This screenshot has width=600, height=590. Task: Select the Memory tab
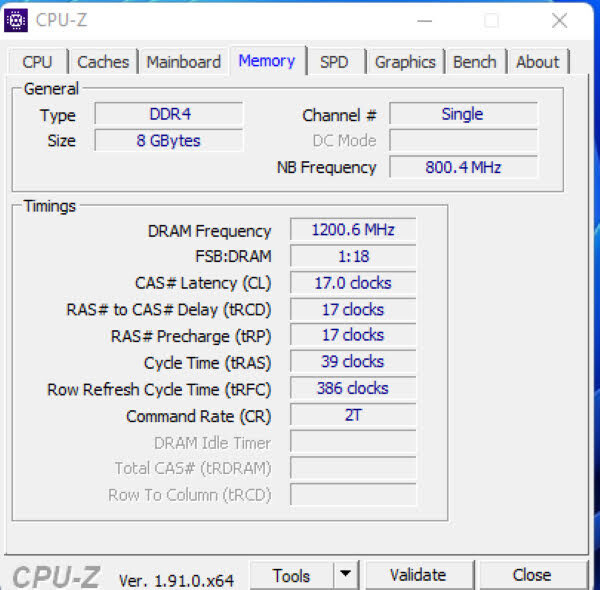pos(267,60)
